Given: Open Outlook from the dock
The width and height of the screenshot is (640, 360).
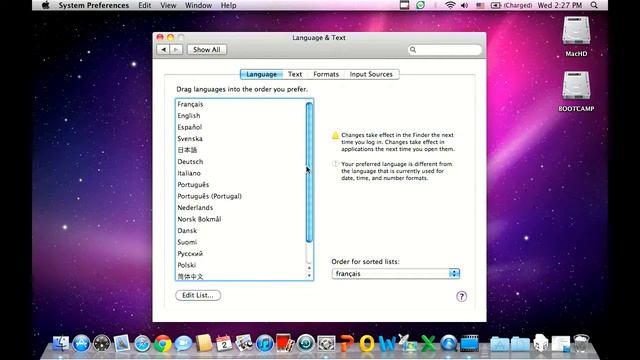Looking at the screenshot, I should tap(367, 343).
